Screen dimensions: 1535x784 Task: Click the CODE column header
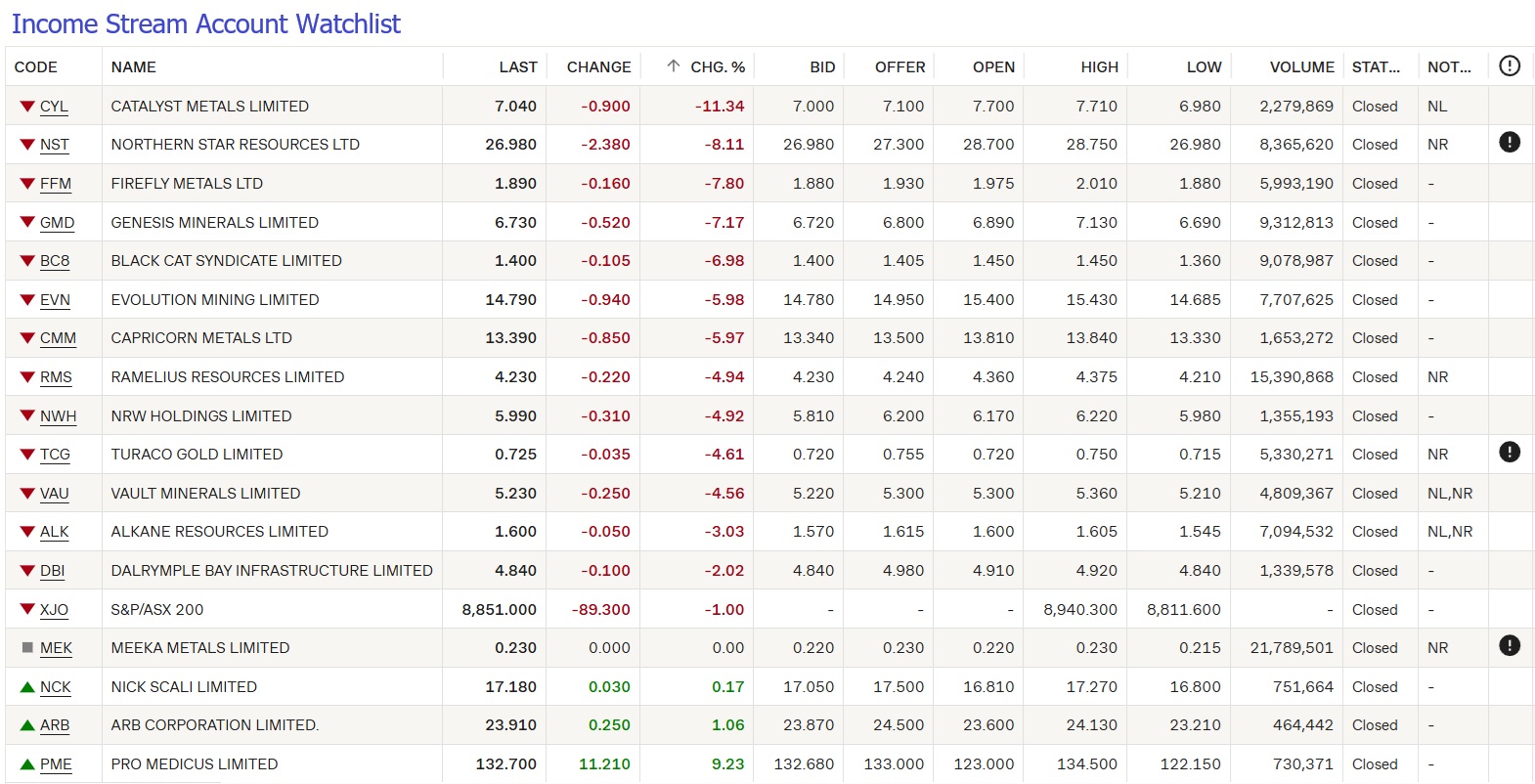click(x=36, y=67)
